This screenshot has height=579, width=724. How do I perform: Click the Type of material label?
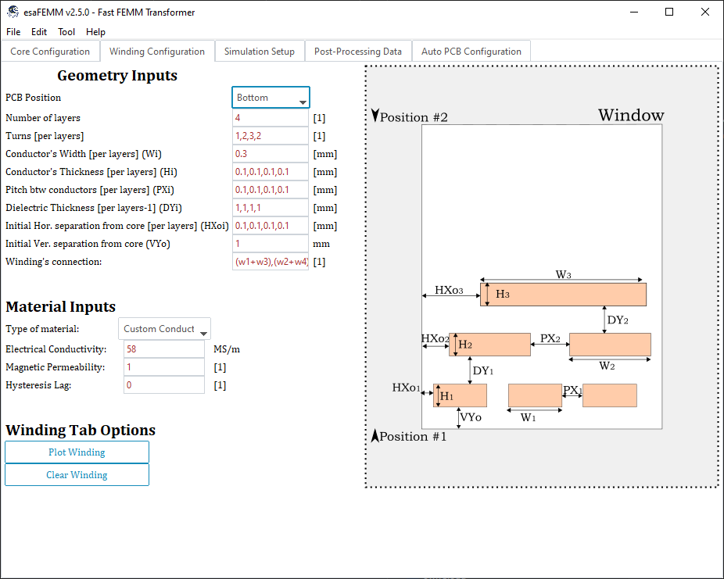click(42, 329)
